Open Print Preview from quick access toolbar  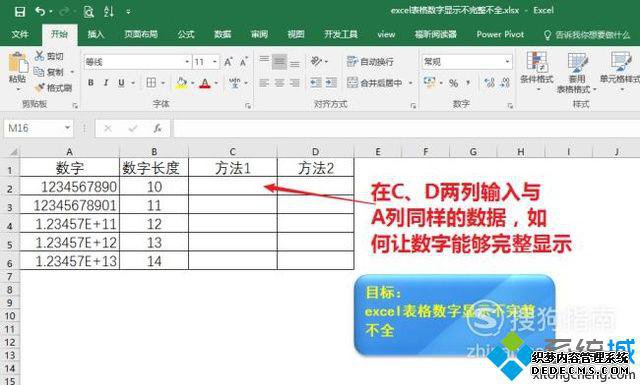tap(88, 11)
